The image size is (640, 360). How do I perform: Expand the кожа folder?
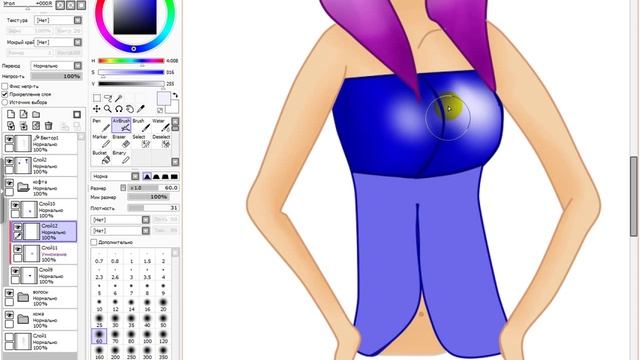pyautogui.click(x=23, y=319)
